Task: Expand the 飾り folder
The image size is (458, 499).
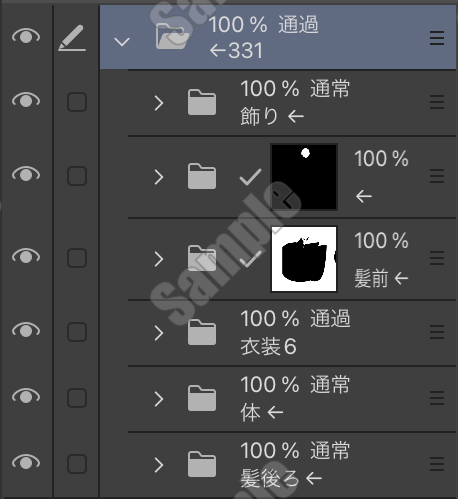Action: [x=159, y=103]
